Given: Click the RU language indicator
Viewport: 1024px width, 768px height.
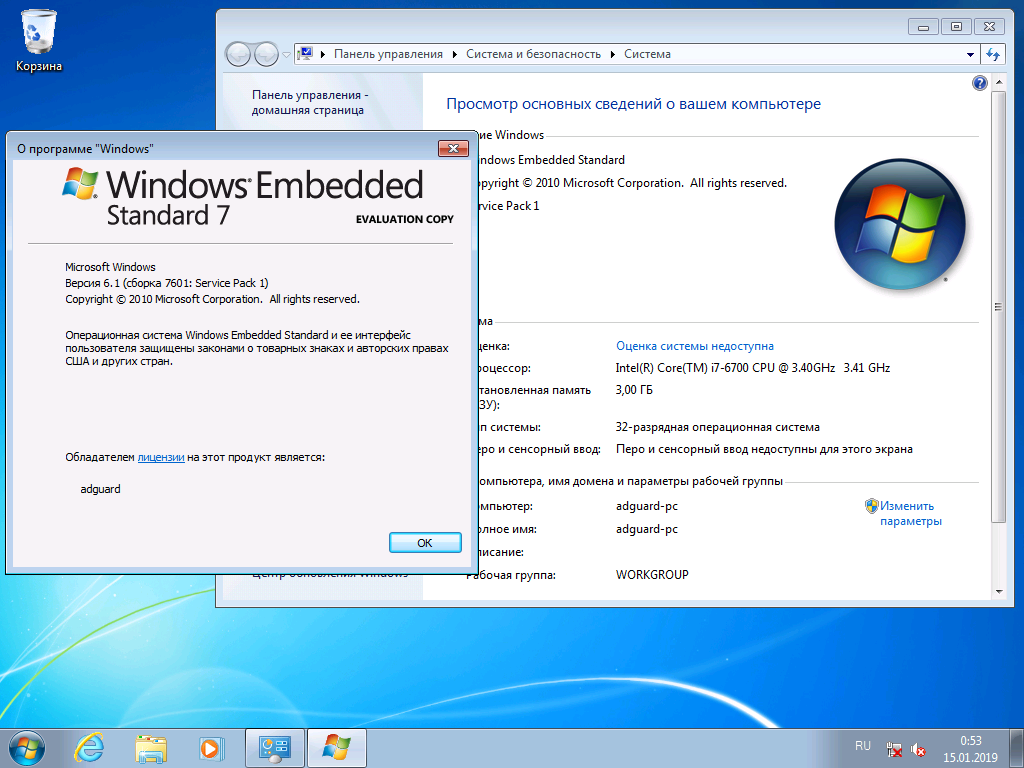Looking at the screenshot, I should tap(863, 745).
